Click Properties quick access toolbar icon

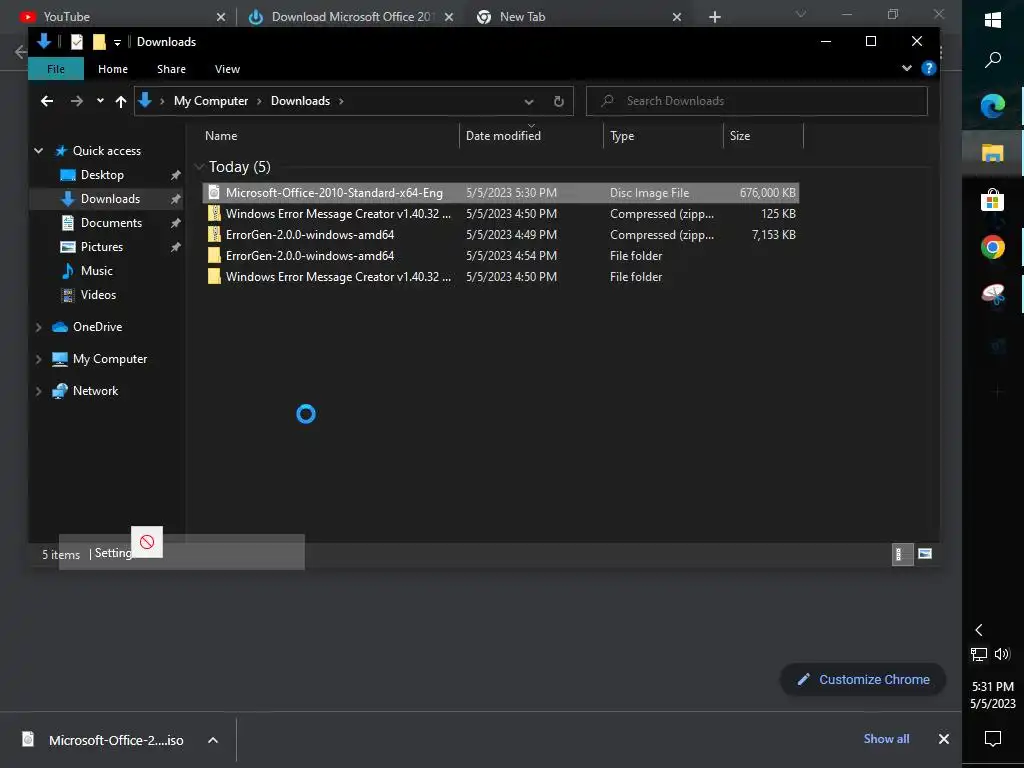(x=76, y=42)
